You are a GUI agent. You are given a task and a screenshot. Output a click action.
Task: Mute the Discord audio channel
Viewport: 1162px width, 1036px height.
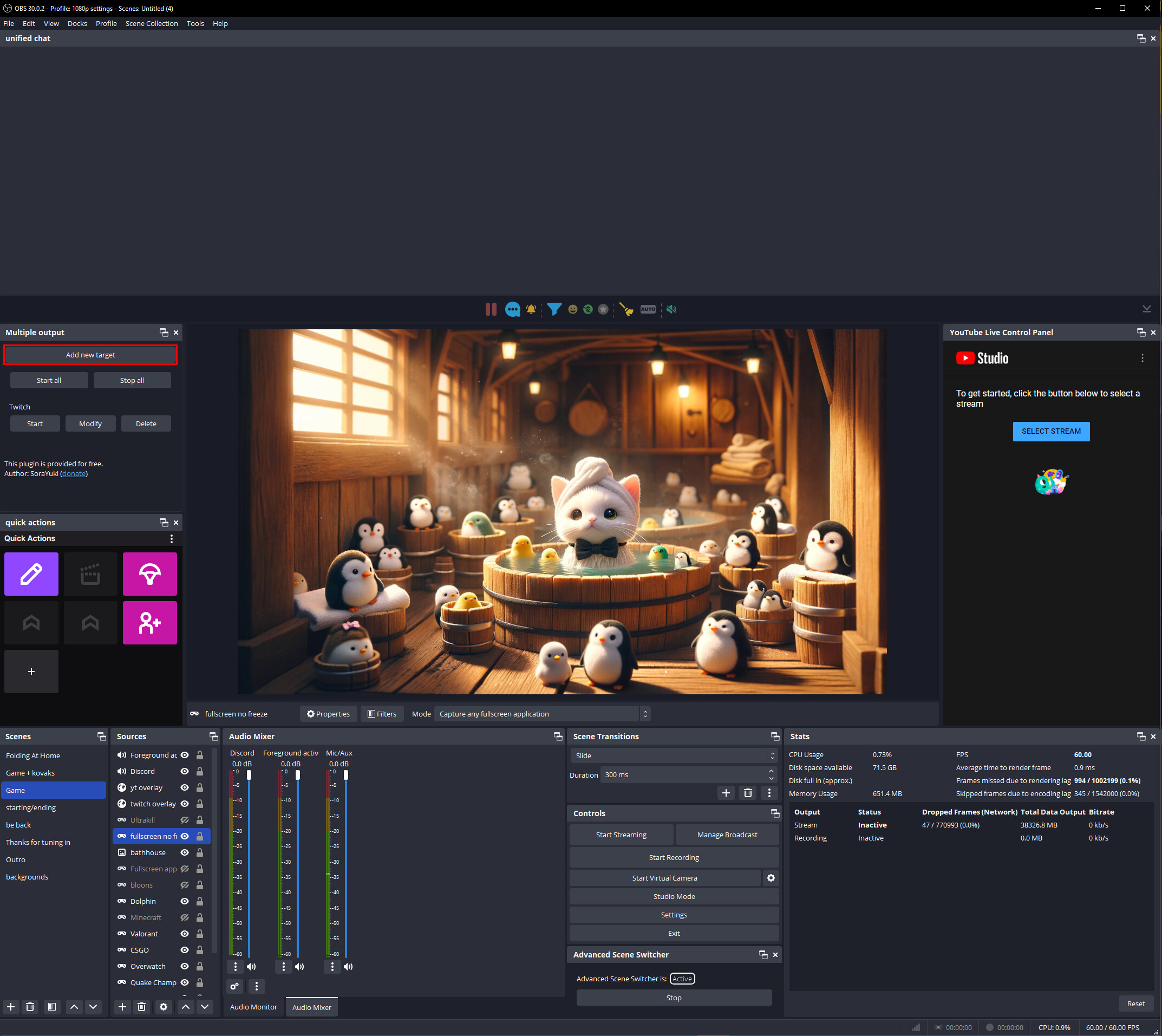[251, 967]
